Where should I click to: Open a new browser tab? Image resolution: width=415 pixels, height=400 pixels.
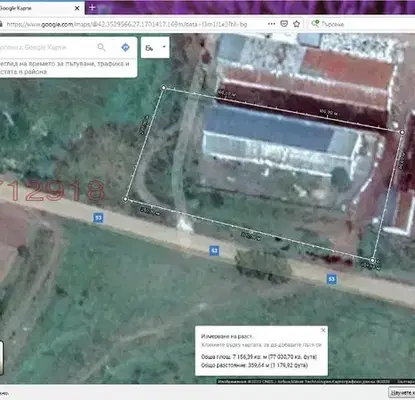pos(92,8)
